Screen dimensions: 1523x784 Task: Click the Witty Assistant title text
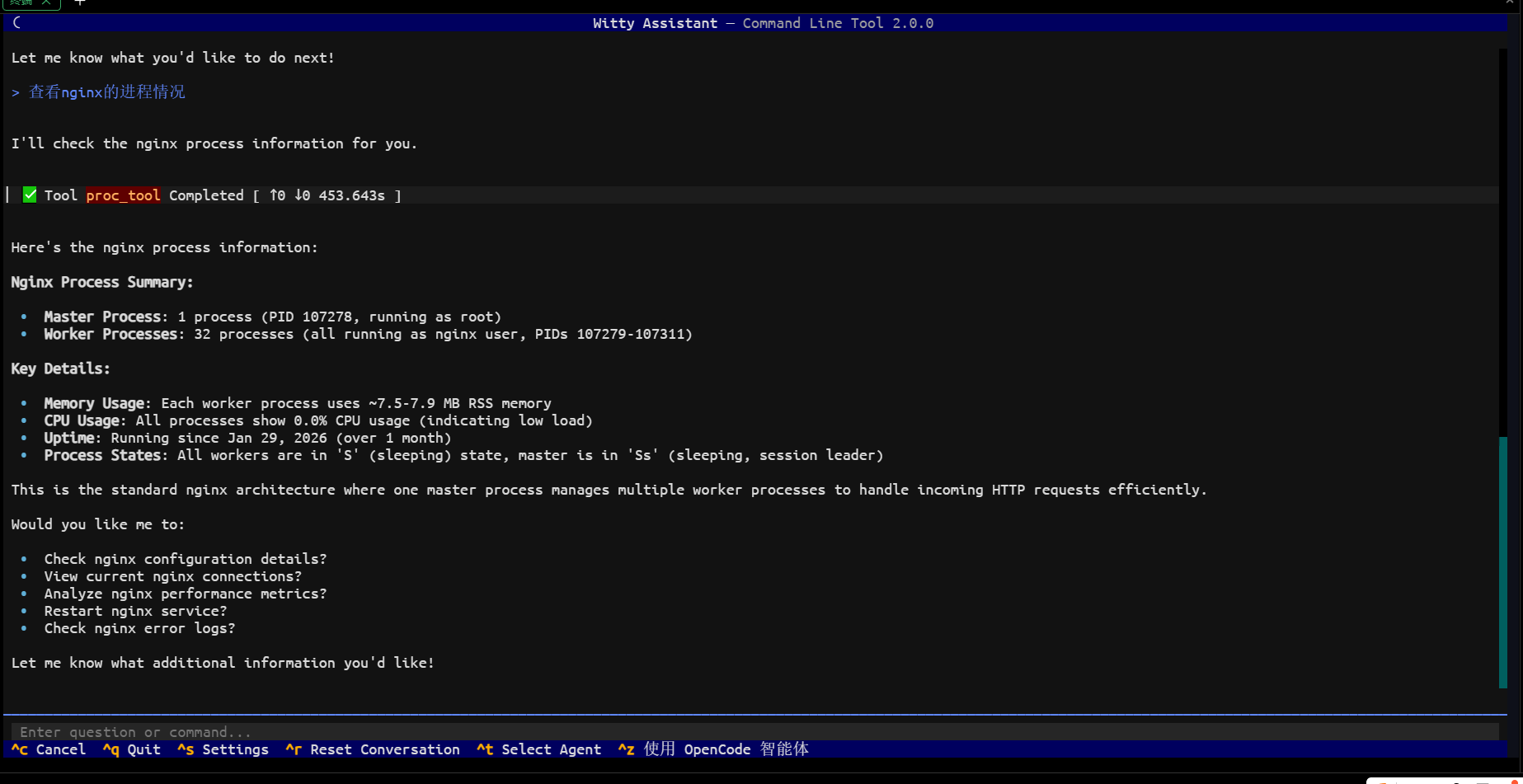655,23
